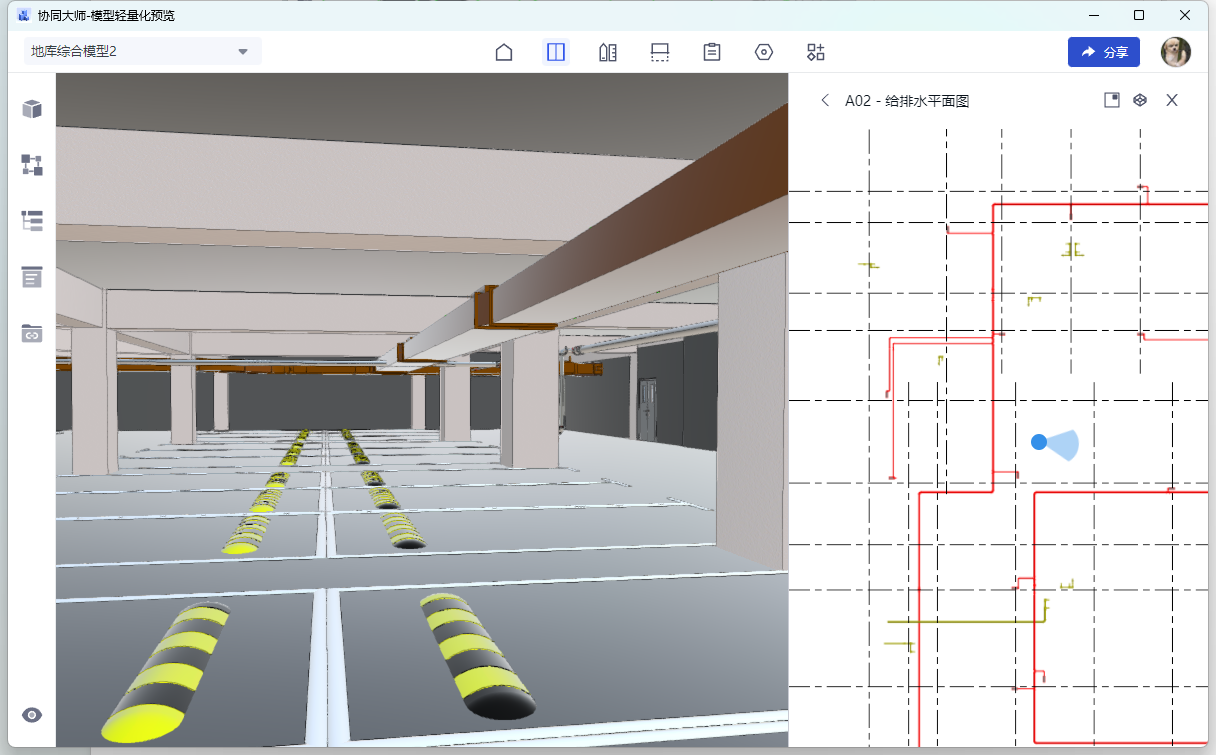Open the grid apps icon in toolbar

(816, 52)
